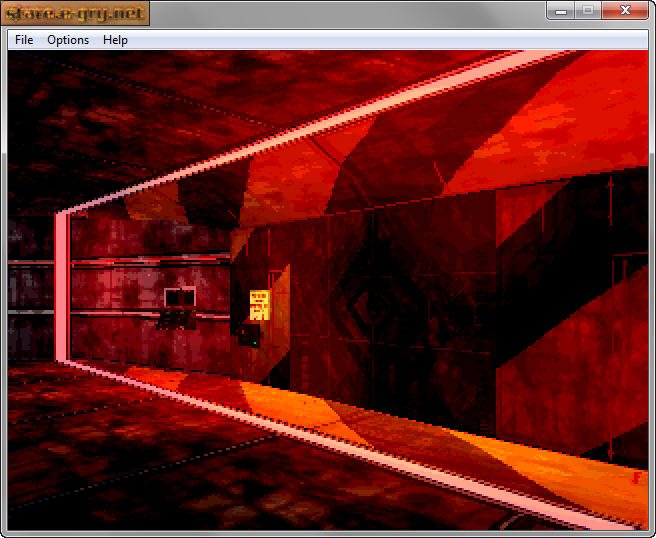
Task: Open the Options menu
Action: click(68, 40)
